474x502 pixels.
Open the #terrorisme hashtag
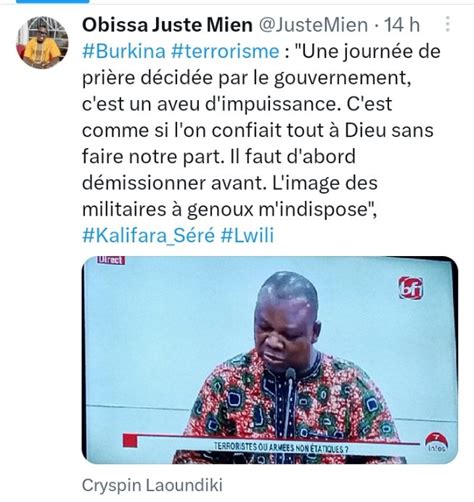[x=225, y=51]
